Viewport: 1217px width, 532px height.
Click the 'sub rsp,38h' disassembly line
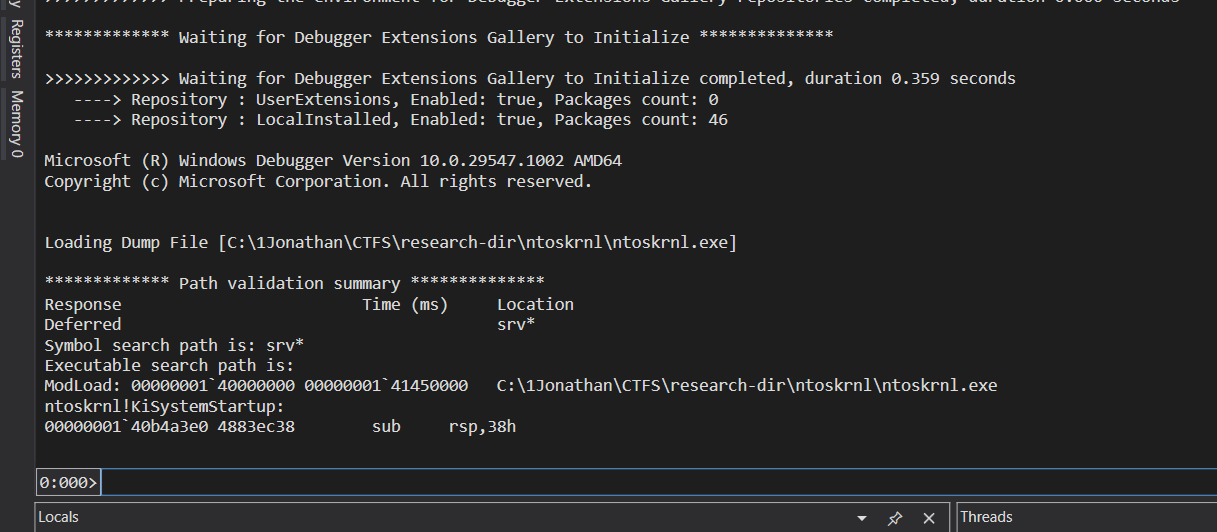click(x=280, y=427)
